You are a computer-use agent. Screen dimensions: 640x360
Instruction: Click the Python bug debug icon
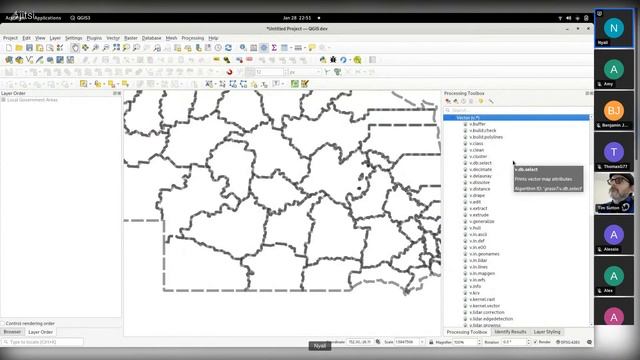coord(333,60)
